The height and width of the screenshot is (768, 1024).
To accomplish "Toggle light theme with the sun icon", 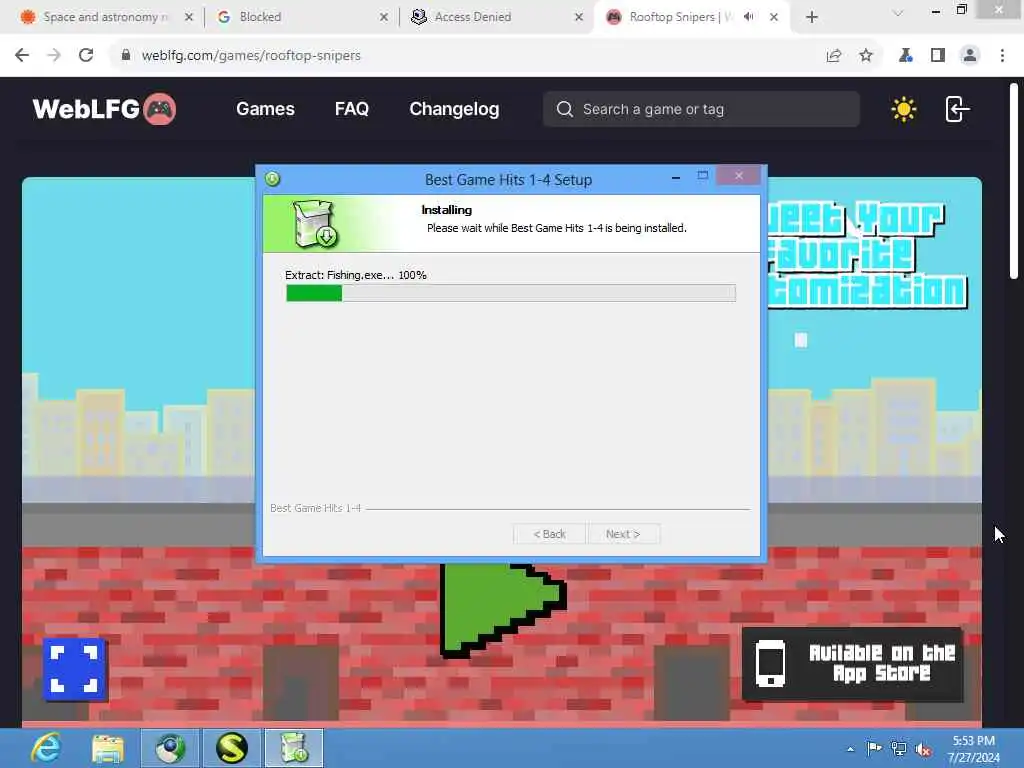I will pos(904,109).
